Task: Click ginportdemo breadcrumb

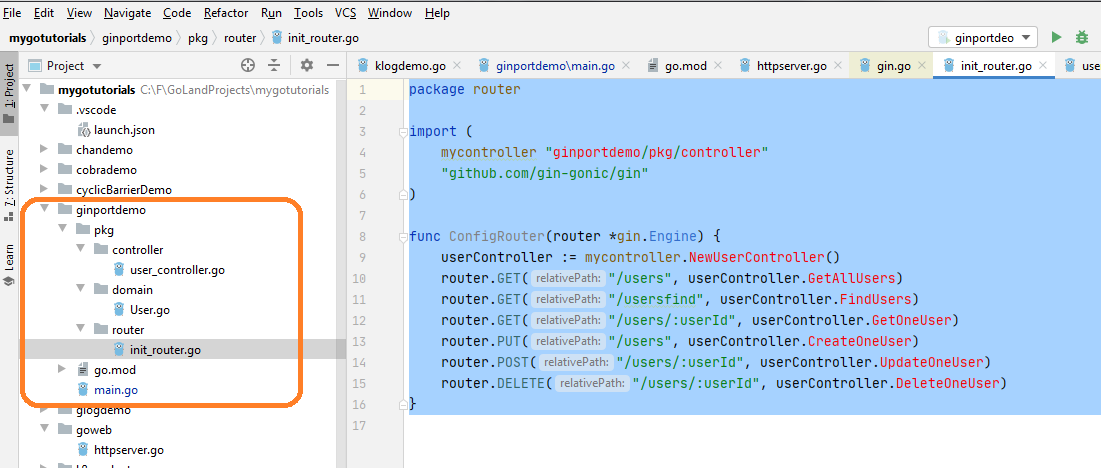Action: pyautogui.click(x=138, y=38)
